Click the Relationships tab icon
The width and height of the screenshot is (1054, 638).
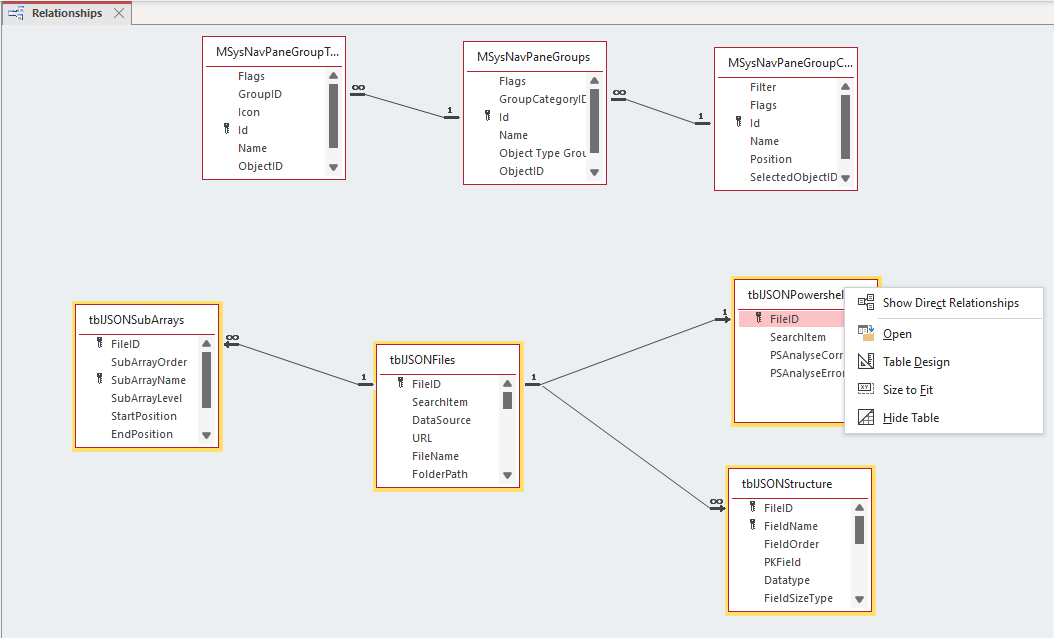coord(16,13)
